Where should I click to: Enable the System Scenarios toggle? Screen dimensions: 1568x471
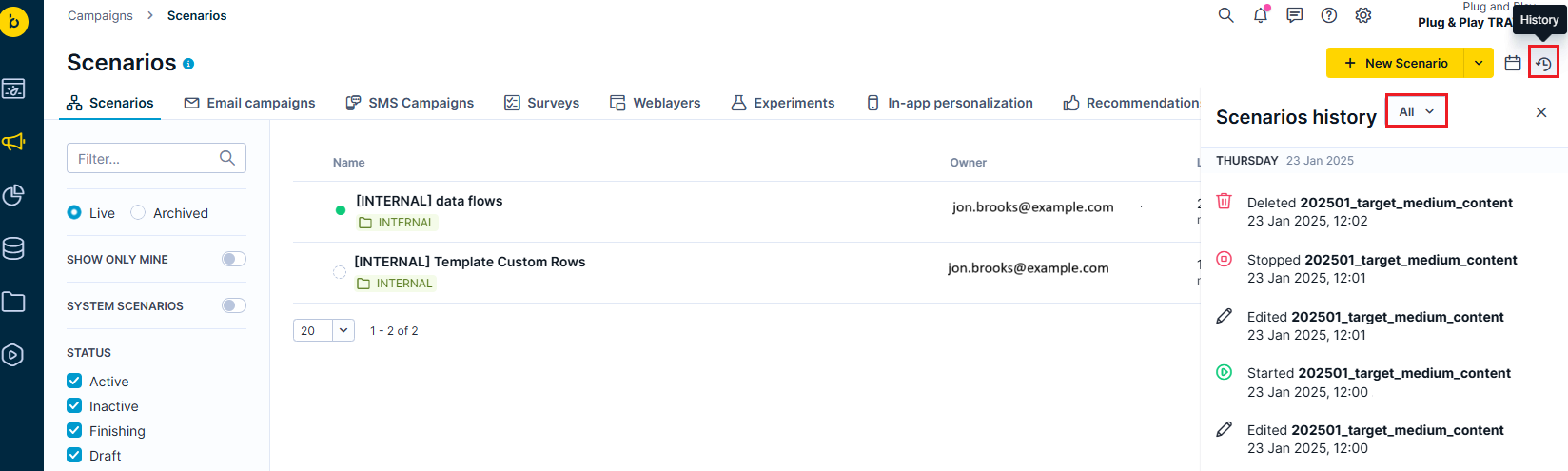234,305
